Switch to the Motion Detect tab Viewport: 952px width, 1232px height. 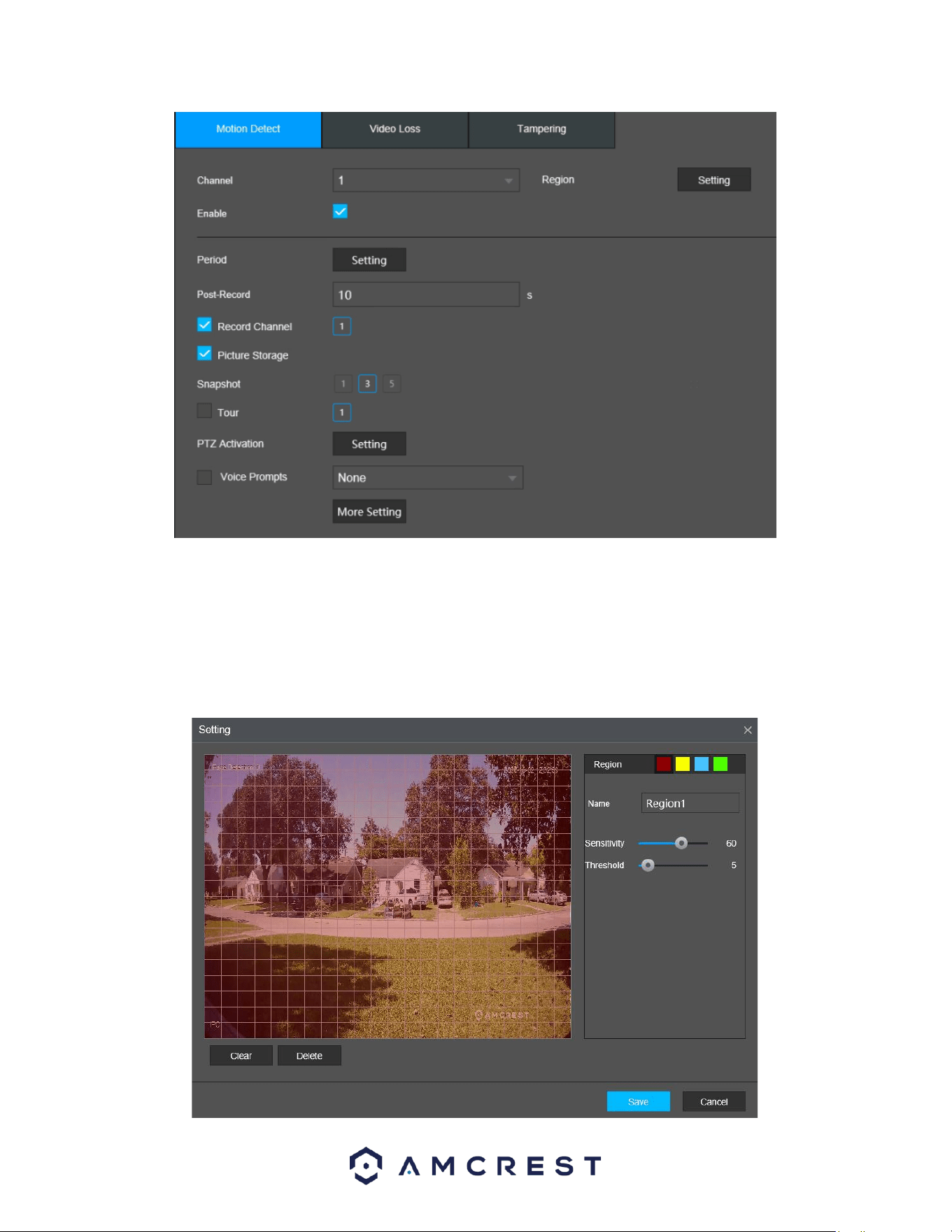(x=248, y=129)
